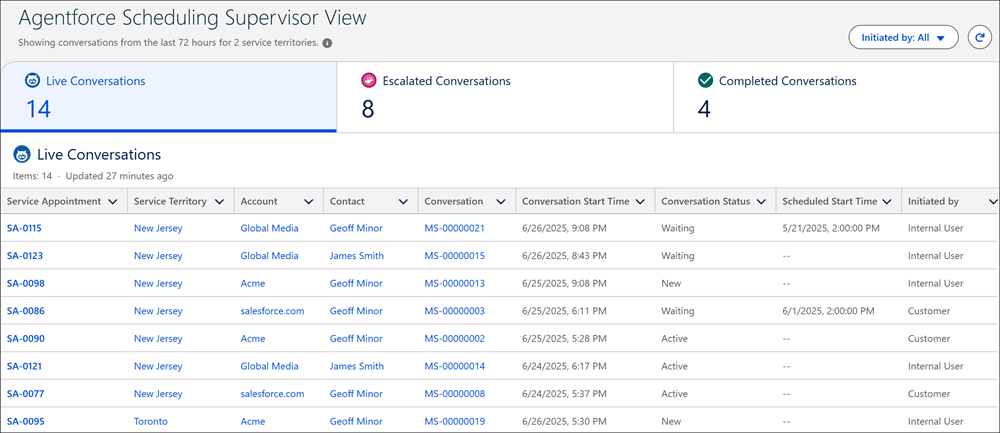Click the Updated 27 minutes ago text
This screenshot has height=433, width=1000.
coord(119,176)
